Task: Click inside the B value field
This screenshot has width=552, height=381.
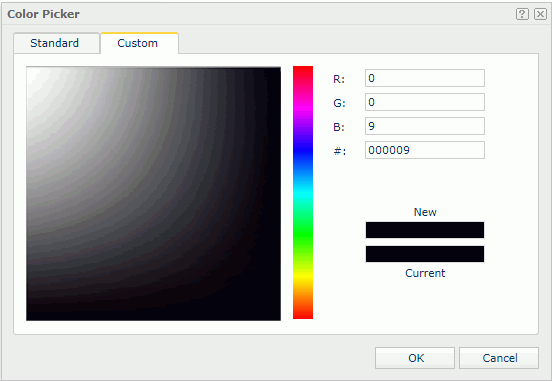Action: [x=425, y=126]
